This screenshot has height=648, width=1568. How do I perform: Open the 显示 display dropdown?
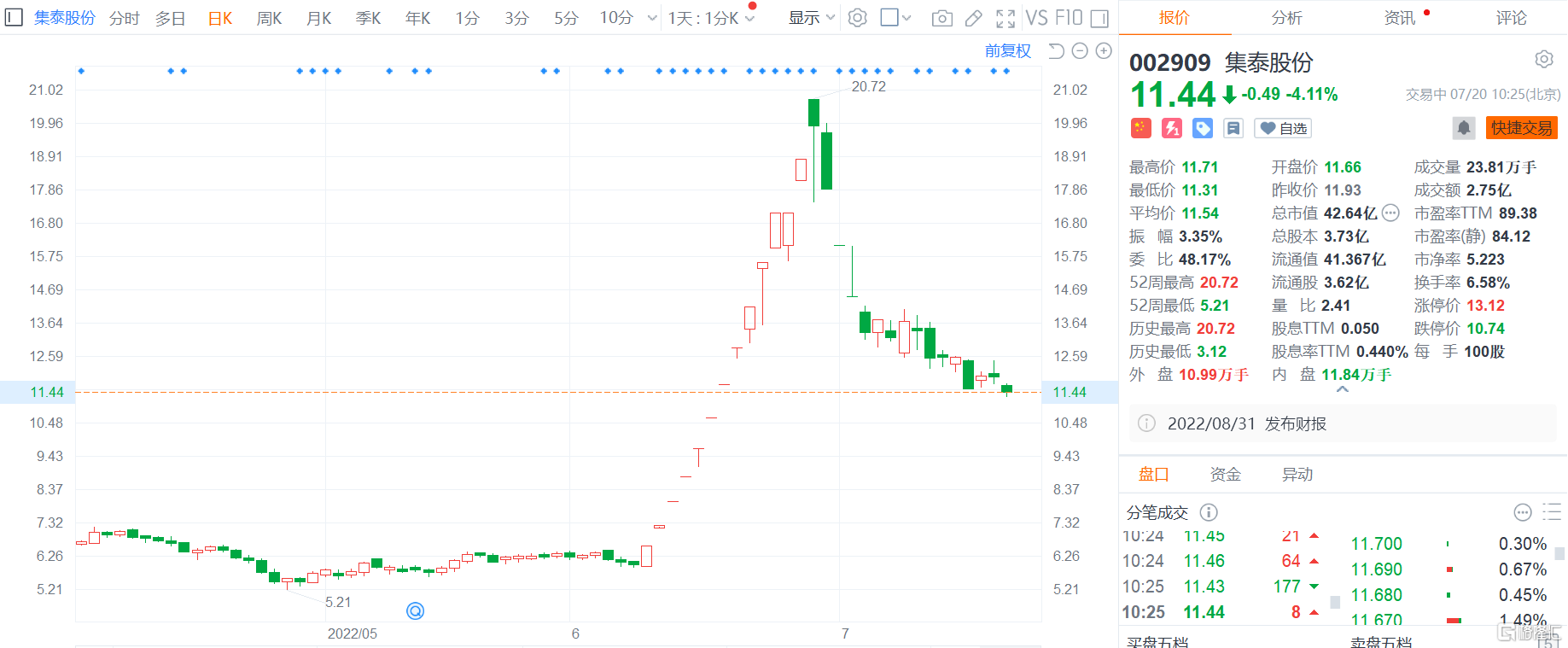pyautogui.click(x=812, y=18)
